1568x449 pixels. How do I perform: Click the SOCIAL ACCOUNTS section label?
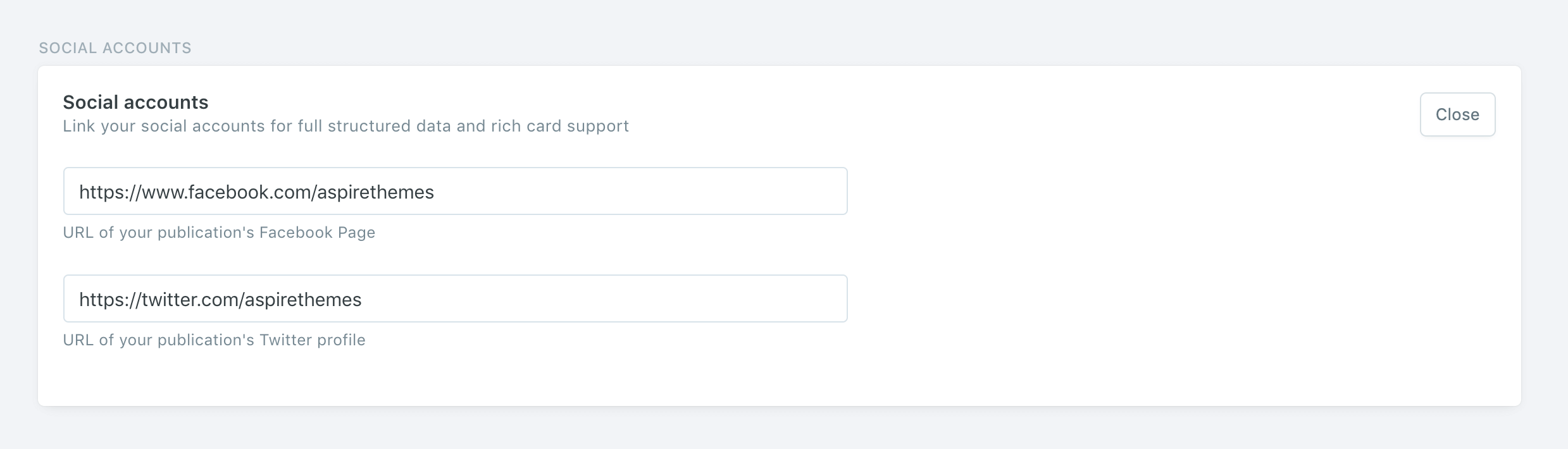[115, 47]
